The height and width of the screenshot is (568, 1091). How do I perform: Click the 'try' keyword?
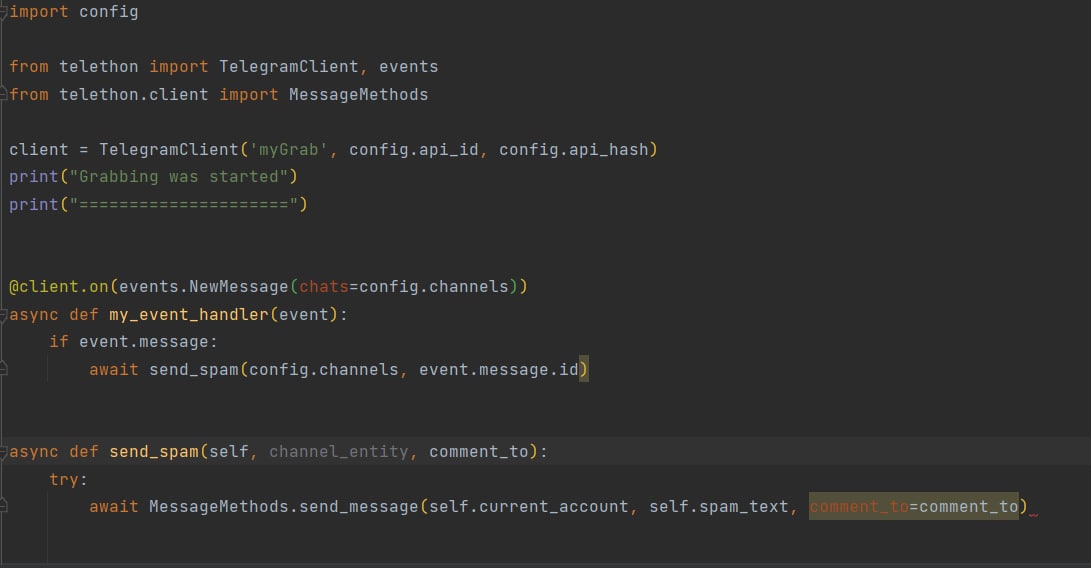[x=64, y=480]
